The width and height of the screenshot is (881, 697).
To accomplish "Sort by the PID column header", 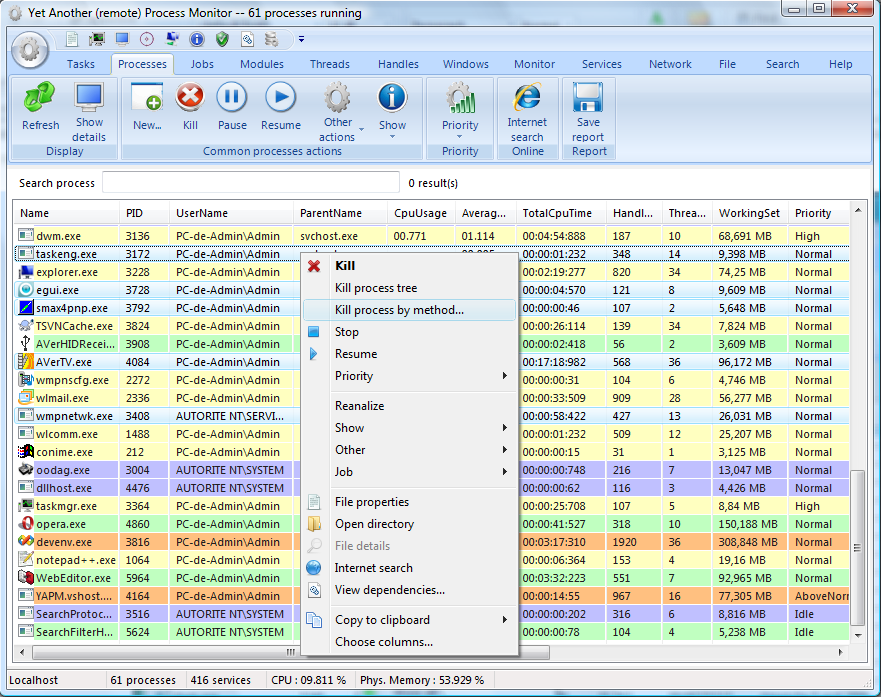I will [x=135, y=213].
